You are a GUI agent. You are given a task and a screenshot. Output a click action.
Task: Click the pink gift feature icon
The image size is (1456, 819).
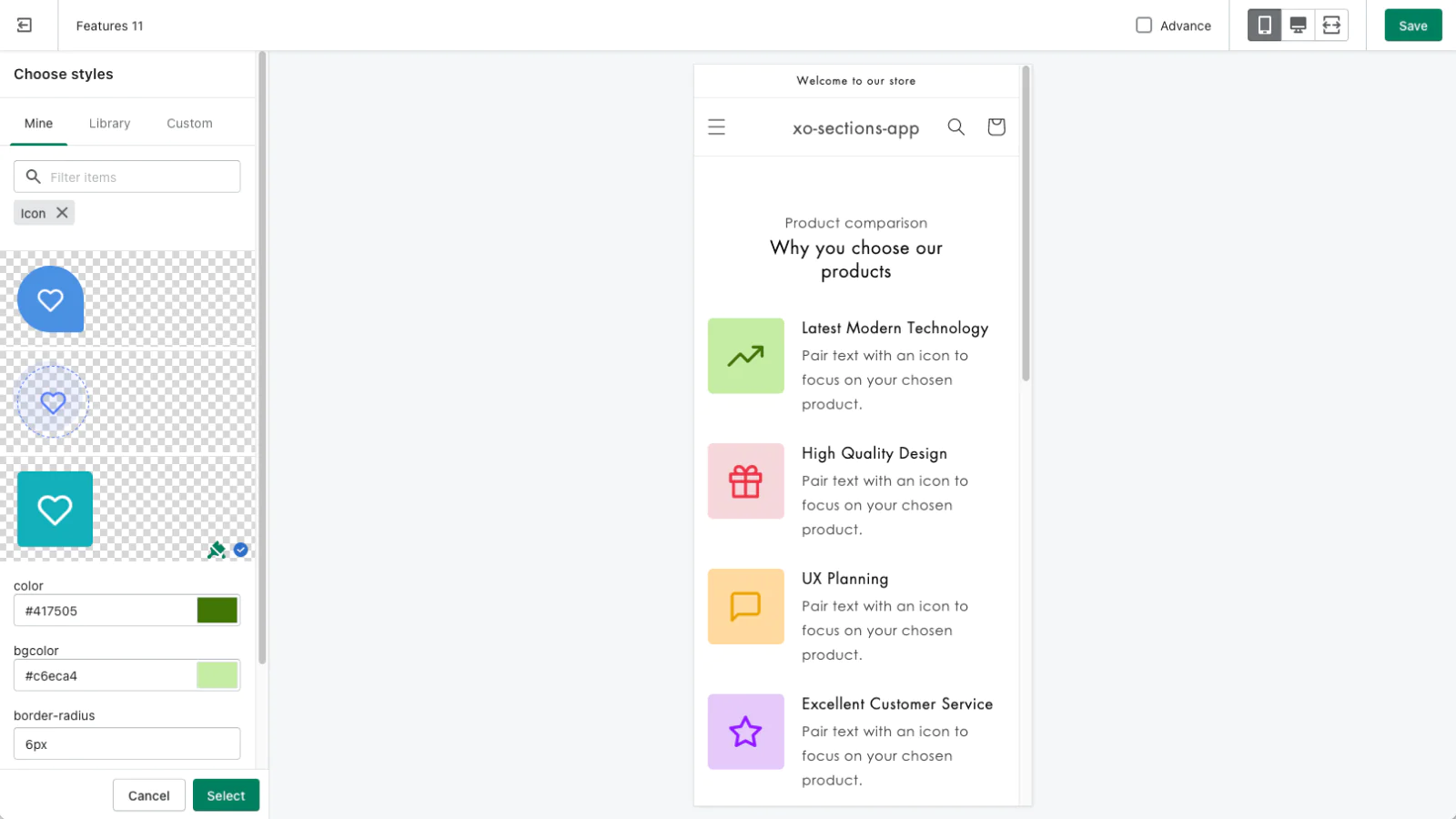pos(745,481)
